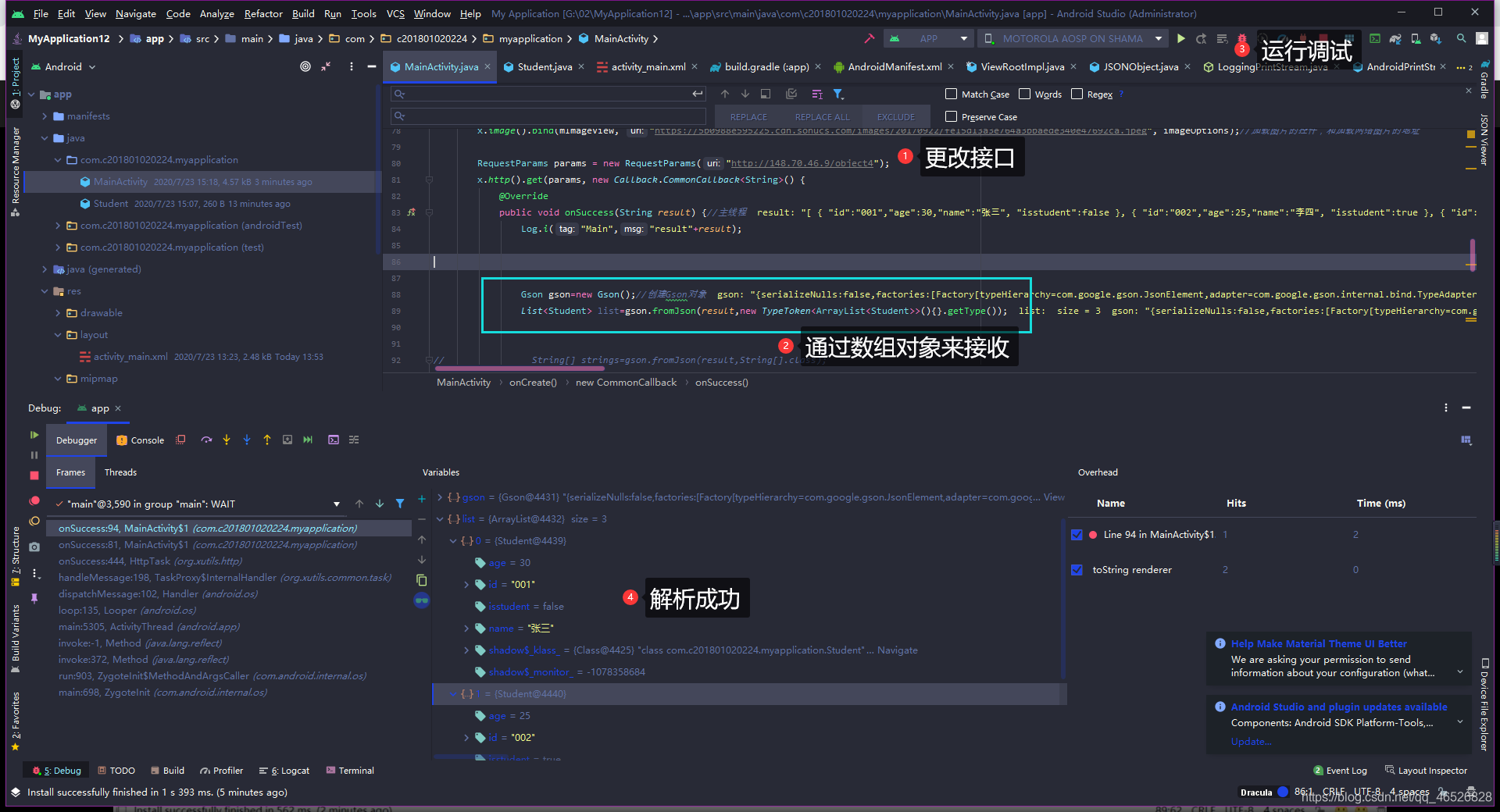This screenshot has height=812, width=1500.
Task: Open the APP run configuration dropdown
Action: [928, 38]
